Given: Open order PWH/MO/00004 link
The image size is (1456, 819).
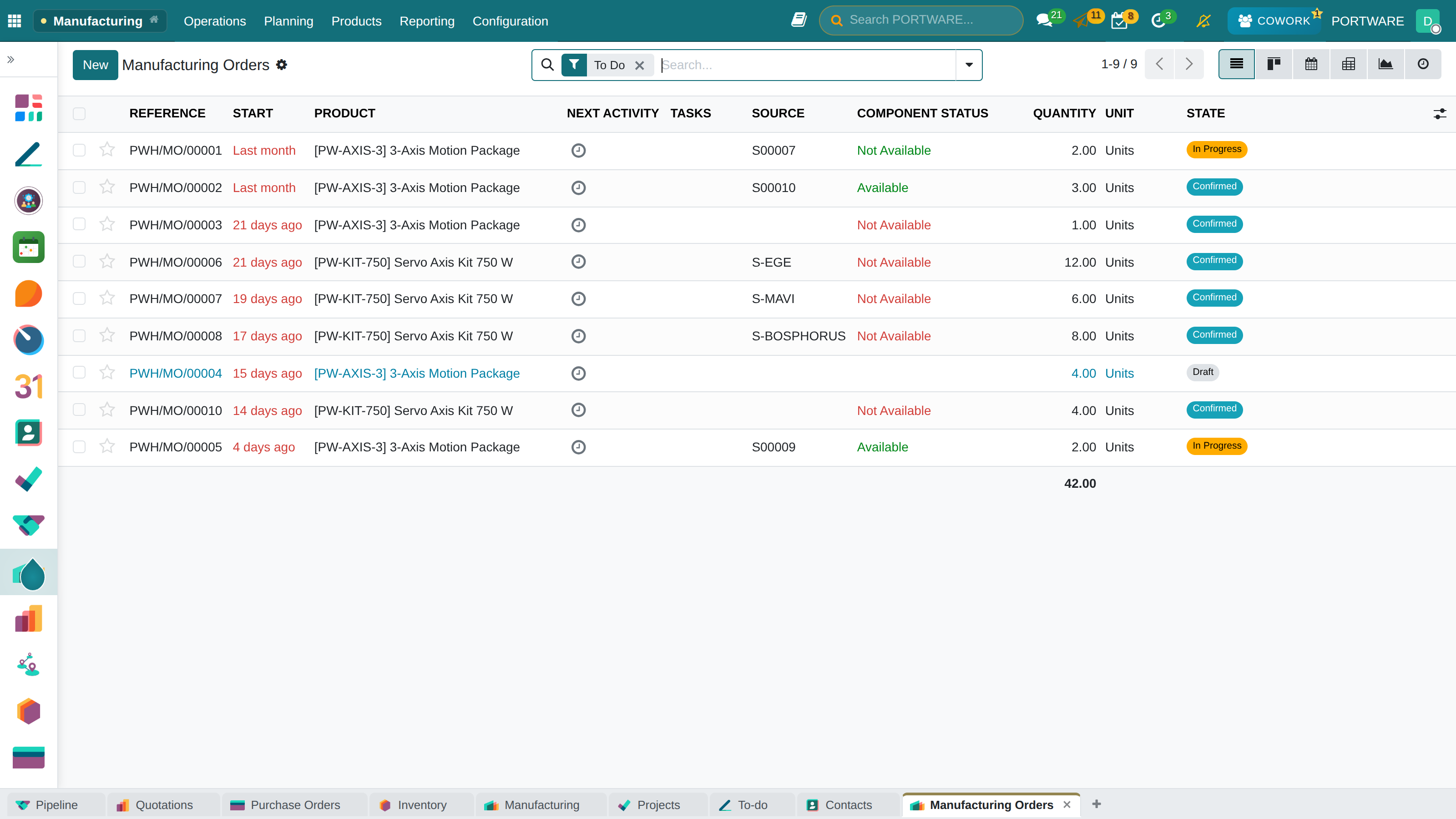Looking at the screenshot, I should coord(175,373).
